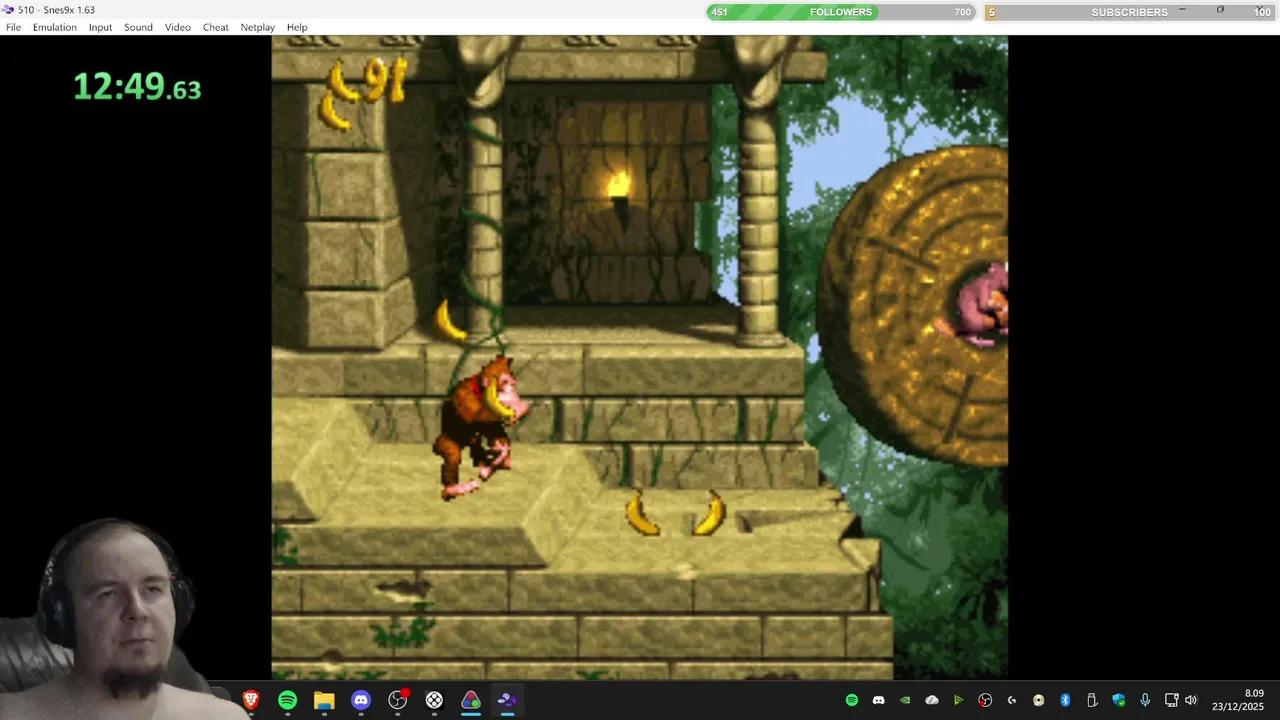
Task: Click the green play-arrow tray icon
Action: [x=958, y=700]
